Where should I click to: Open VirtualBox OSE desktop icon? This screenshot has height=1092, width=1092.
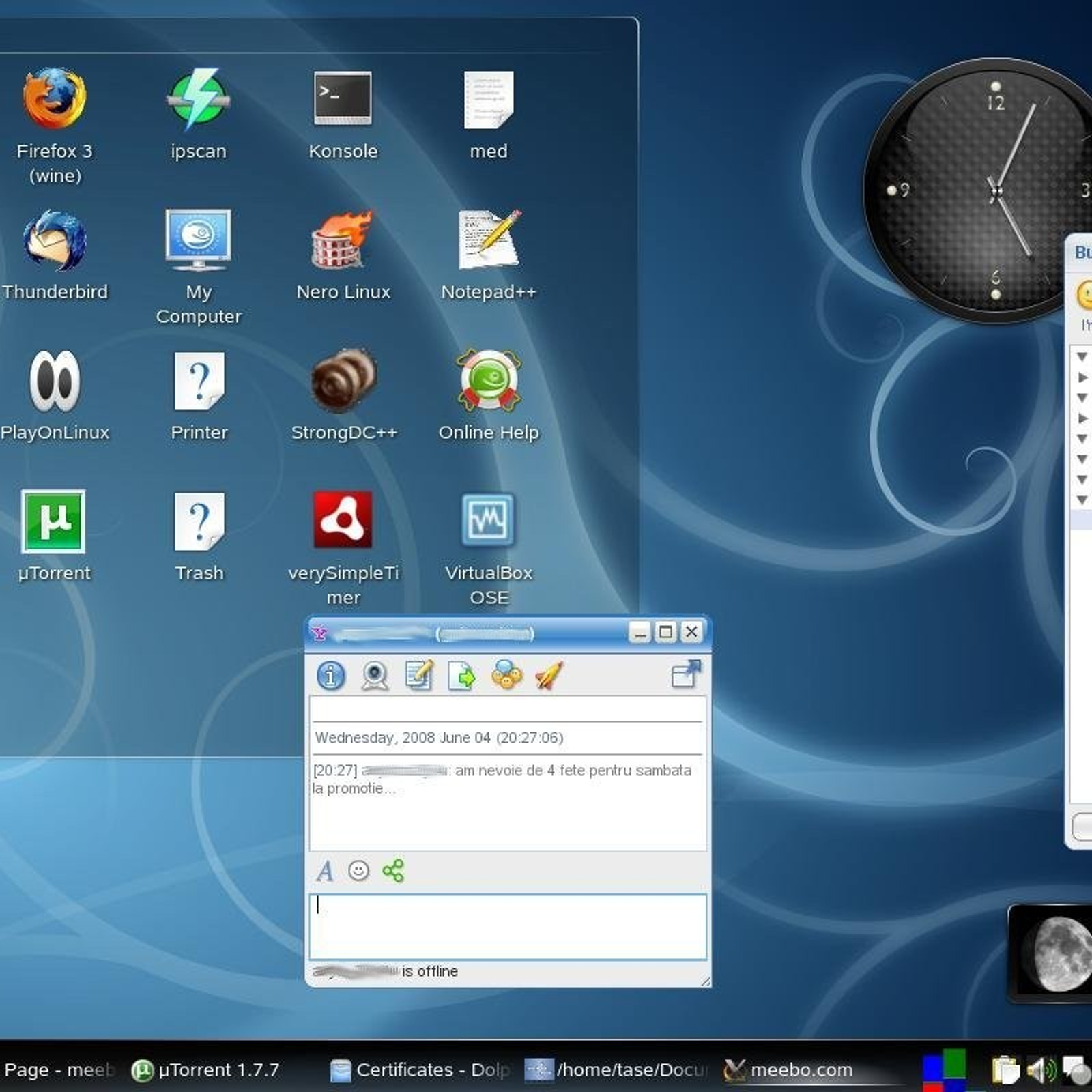point(488,520)
